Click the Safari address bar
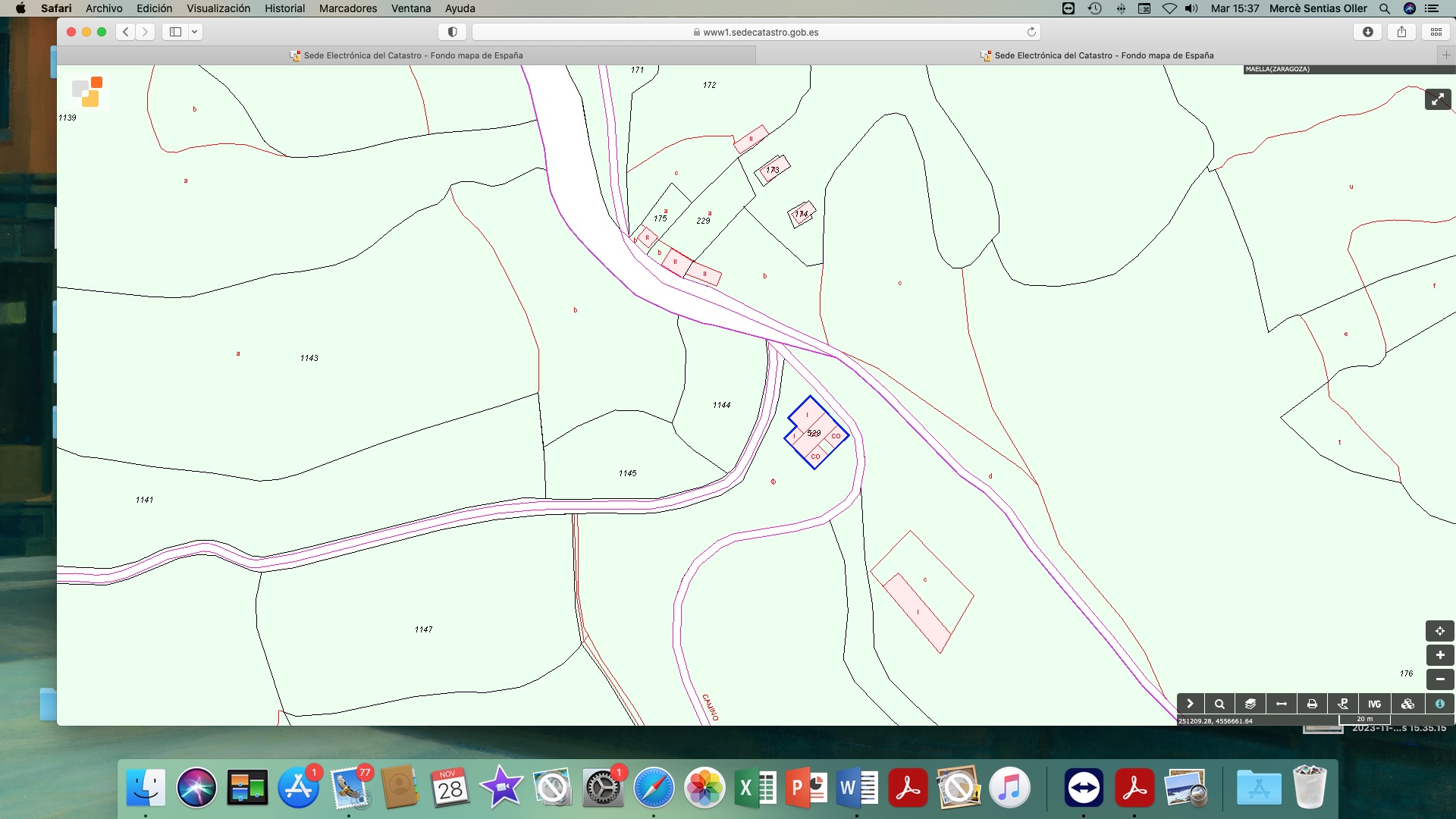 (755, 32)
